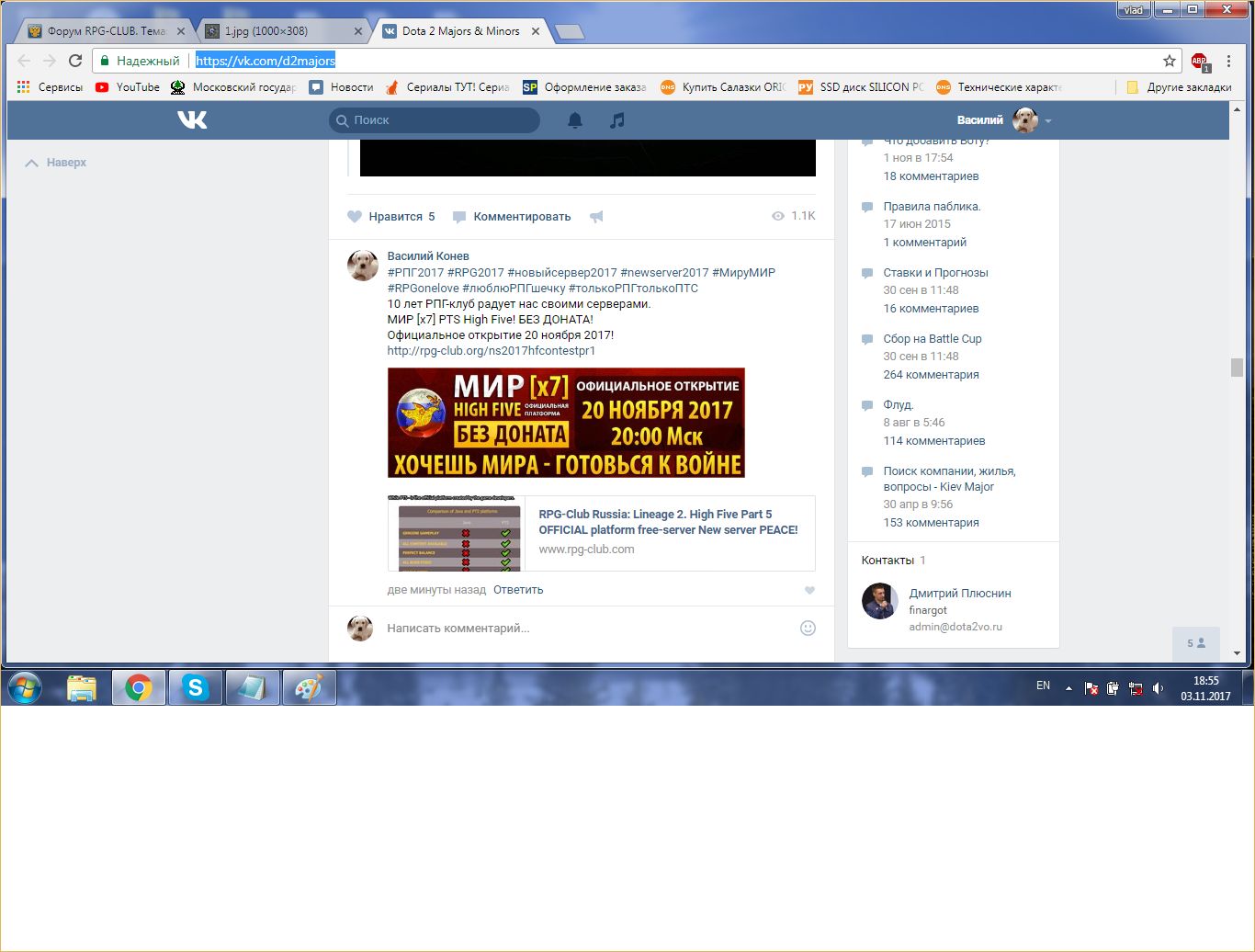Open a new browser tab

(570, 32)
